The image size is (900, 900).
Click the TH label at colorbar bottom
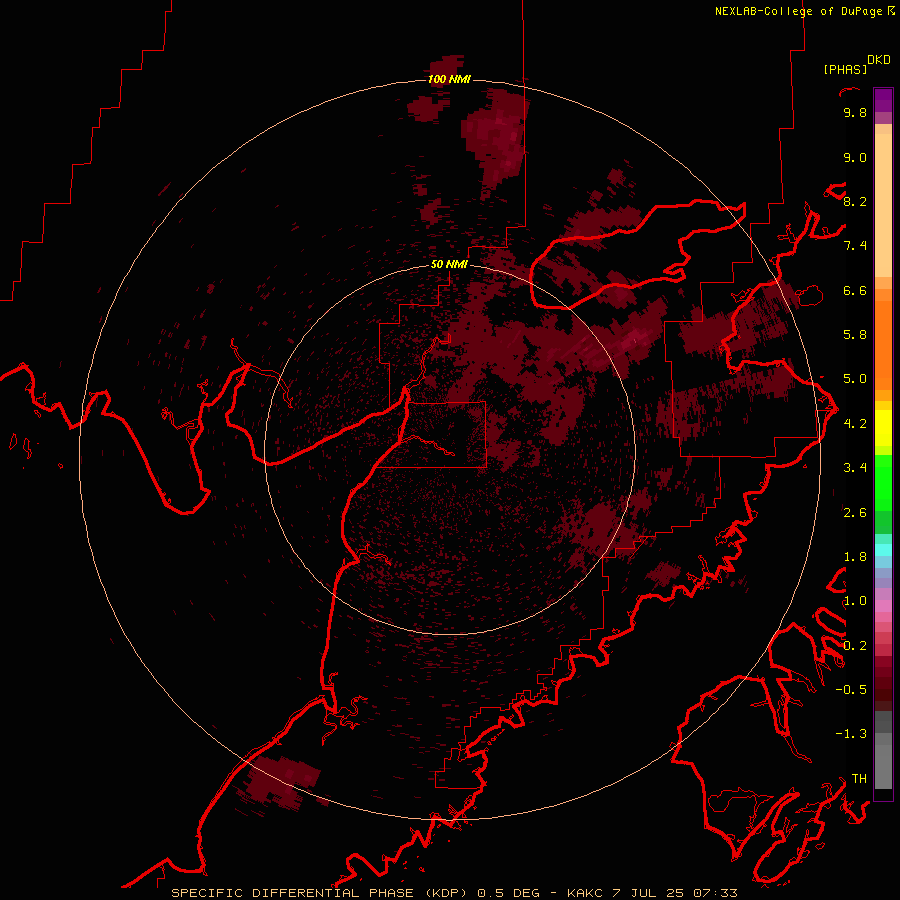click(859, 779)
